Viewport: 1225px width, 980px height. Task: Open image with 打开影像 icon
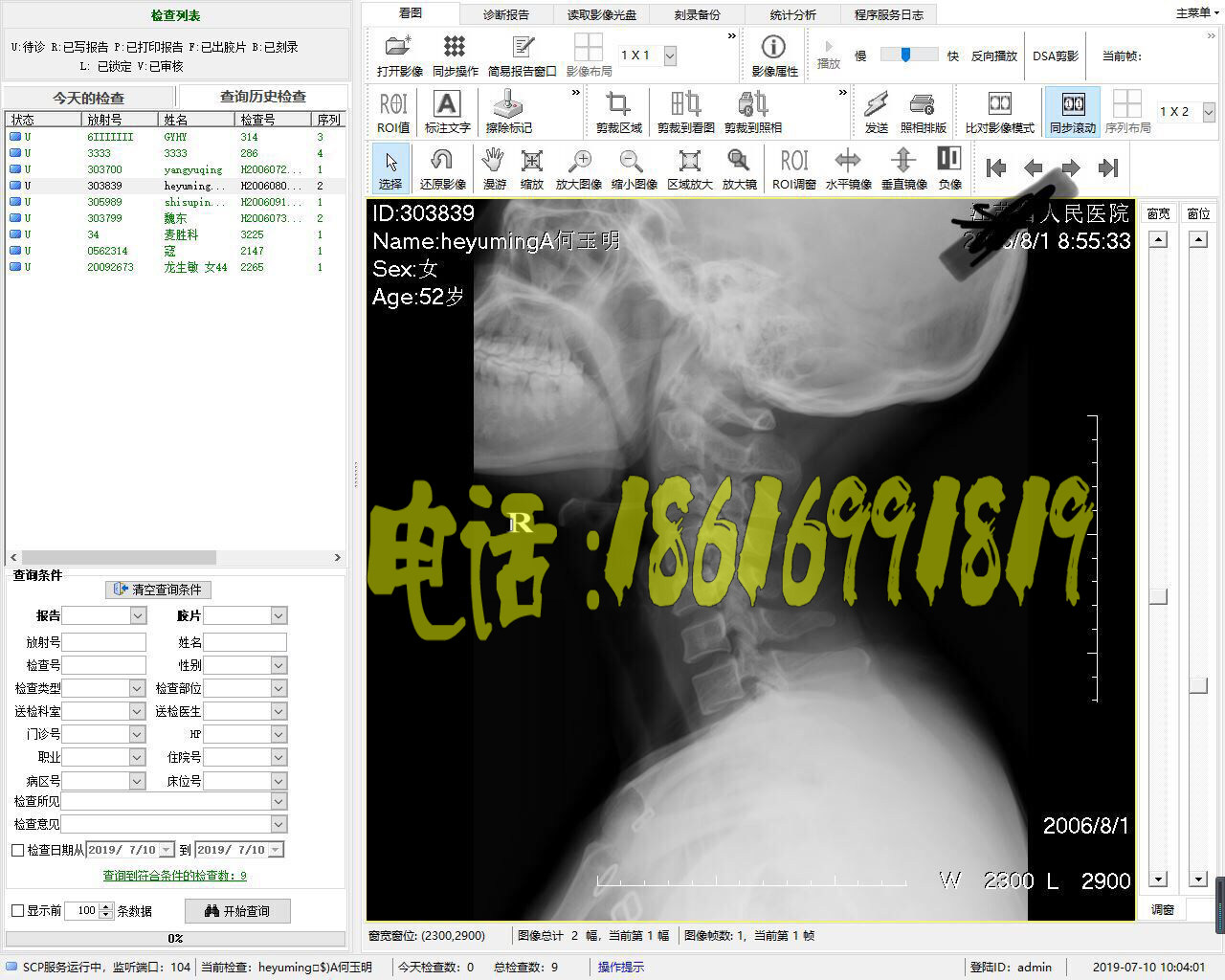399,56
